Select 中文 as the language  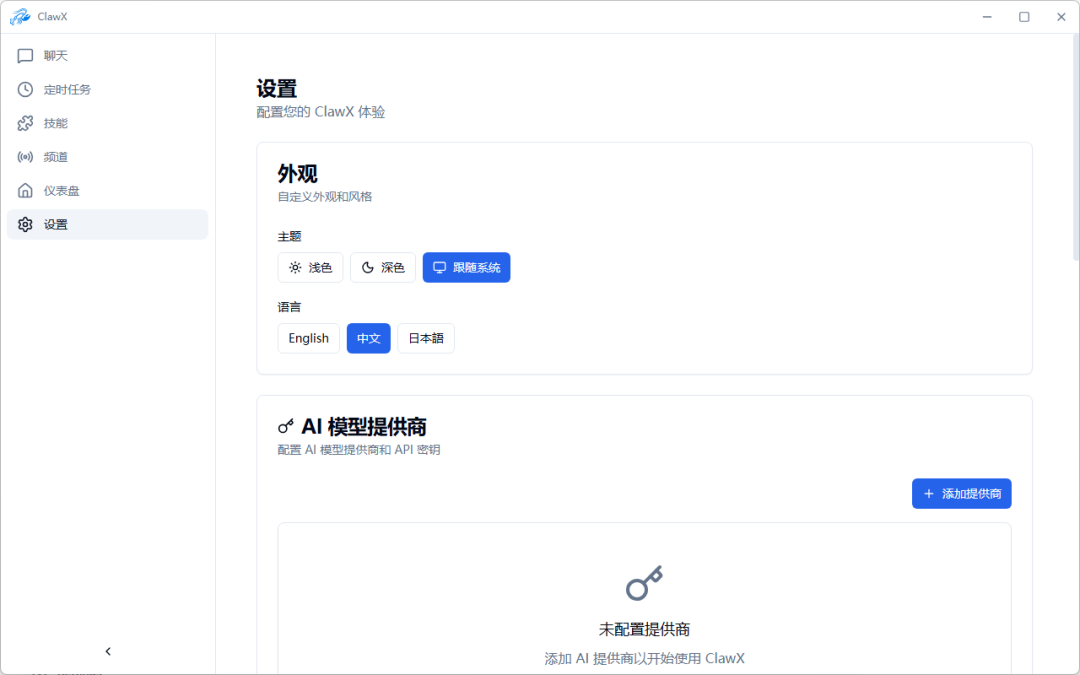point(368,338)
